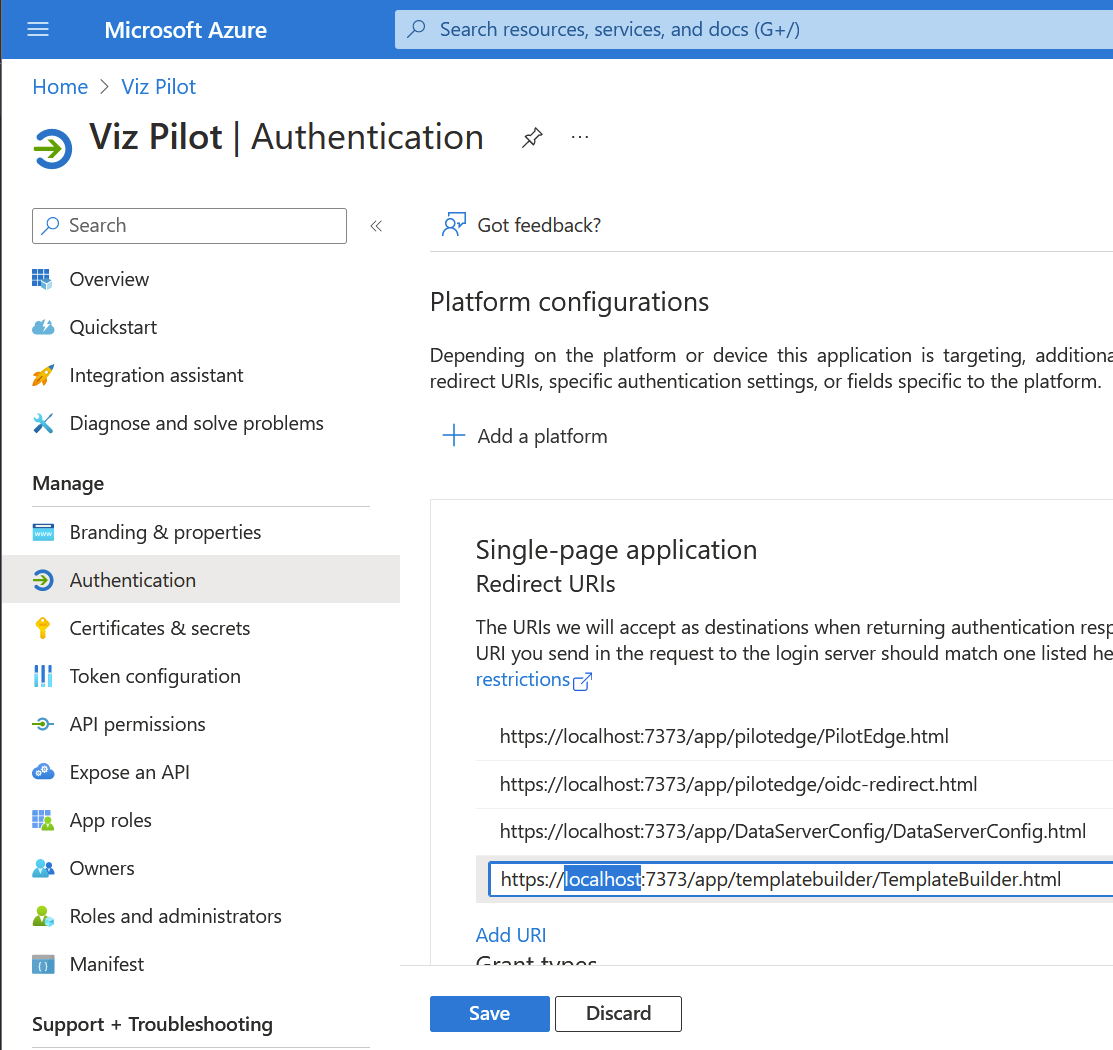Collapse the left sidebar with chevron icon

[x=376, y=226]
